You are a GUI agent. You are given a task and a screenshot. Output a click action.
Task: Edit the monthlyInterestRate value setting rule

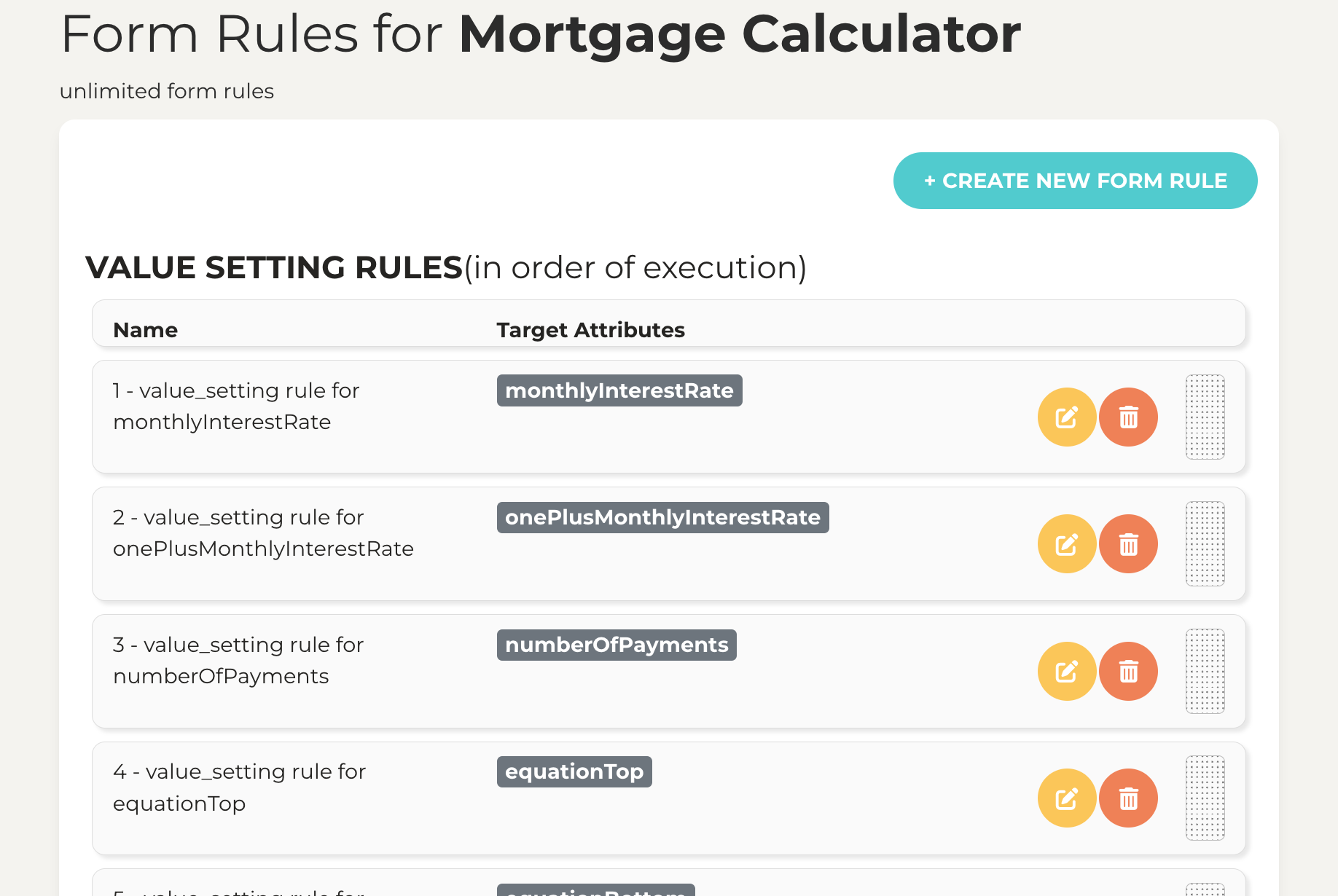(x=1066, y=417)
